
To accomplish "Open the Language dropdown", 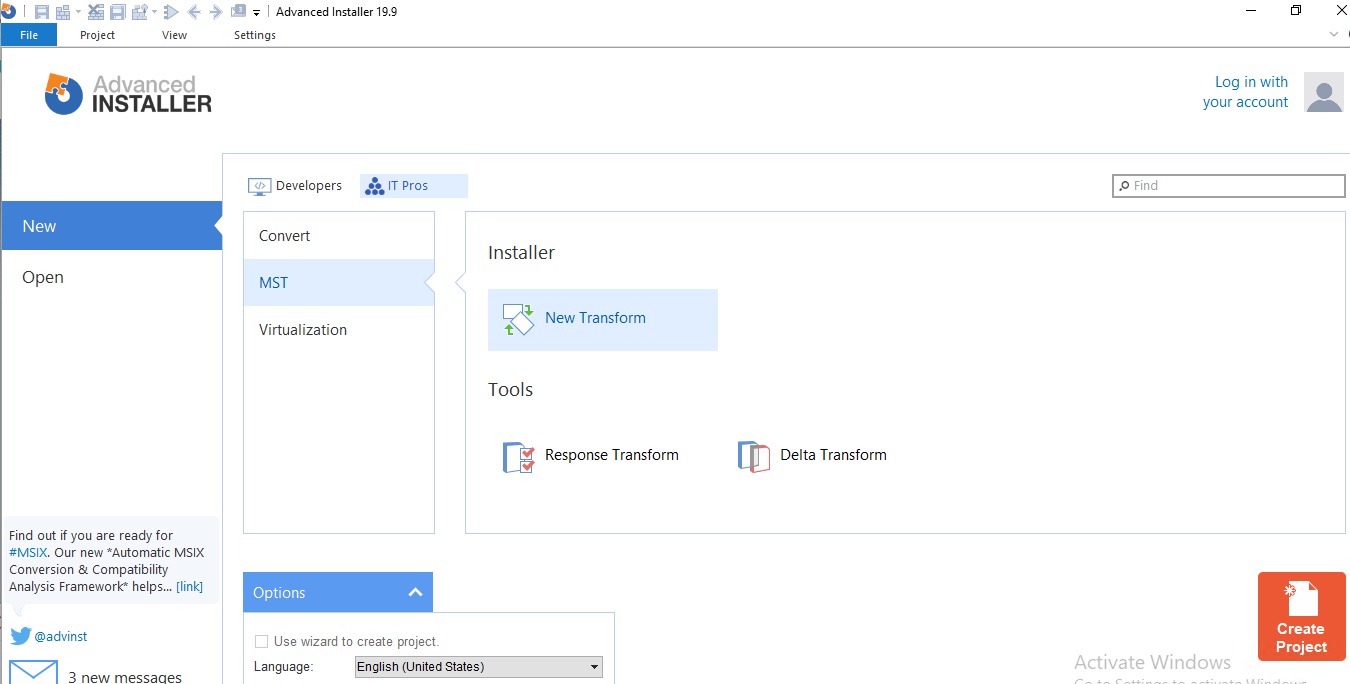I will [478, 666].
